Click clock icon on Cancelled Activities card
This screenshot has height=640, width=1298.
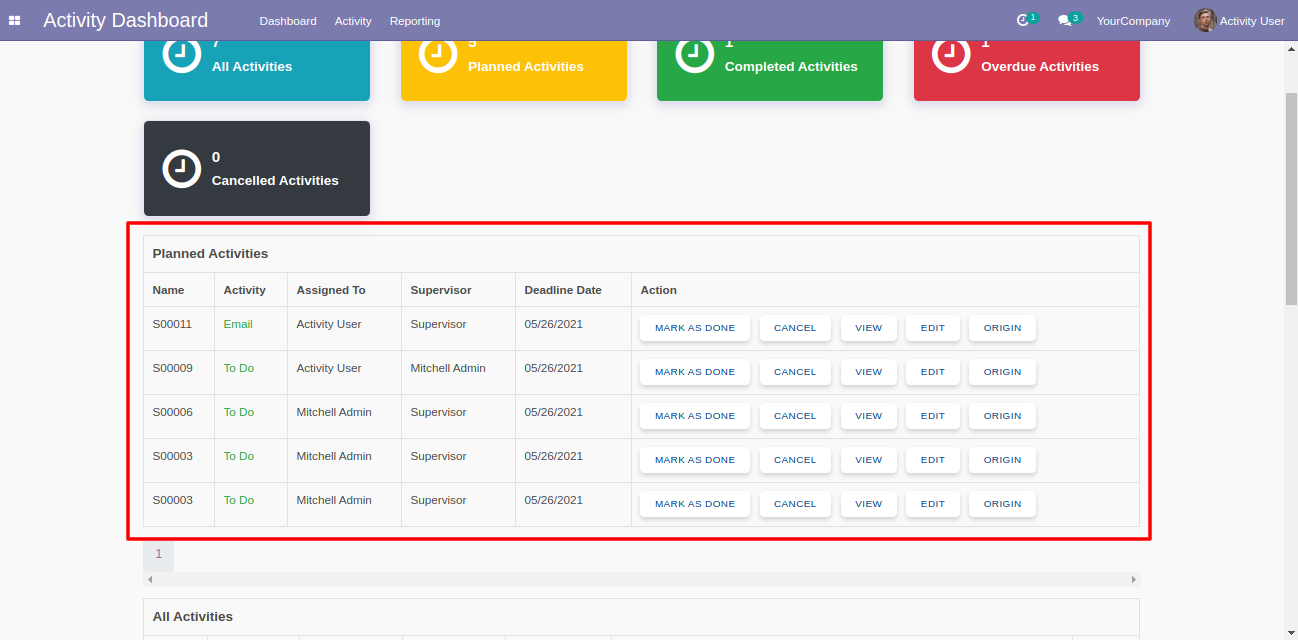pos(181,168)
